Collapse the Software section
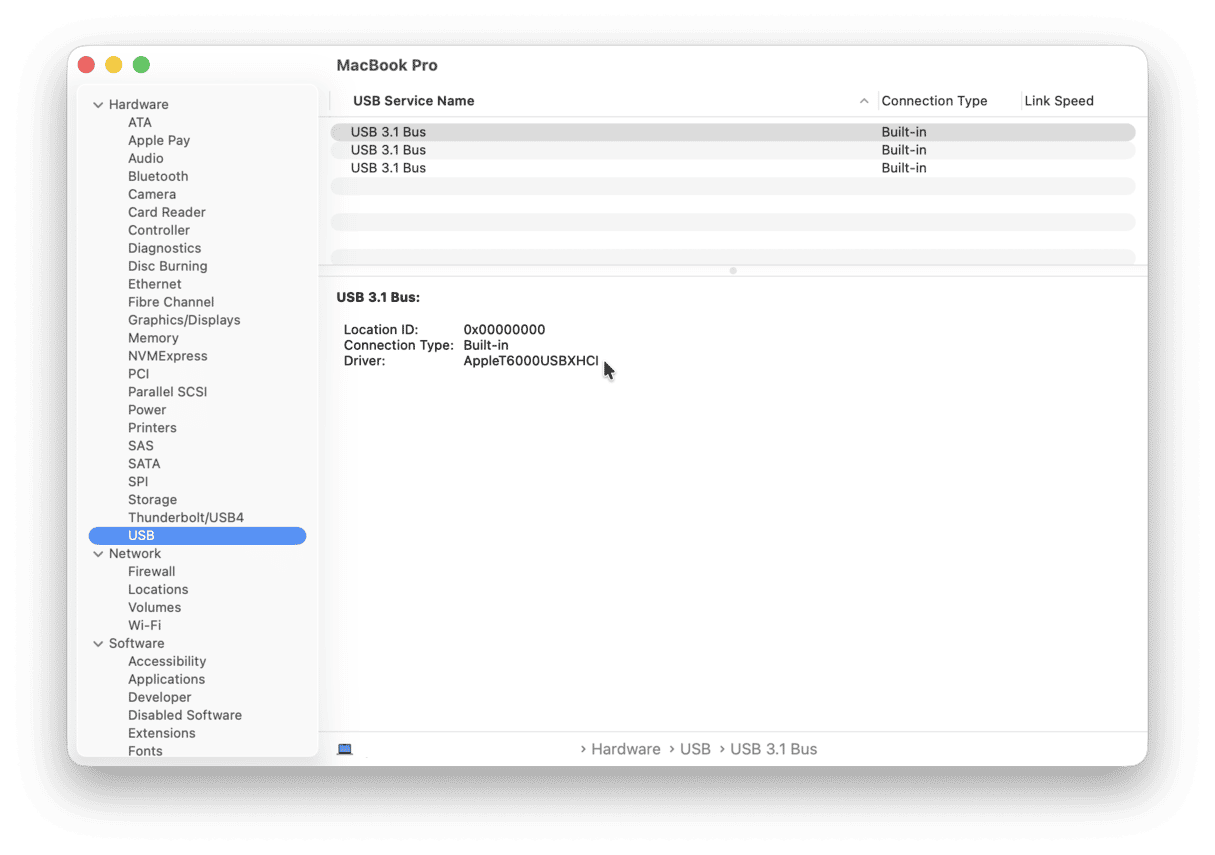This screenshot has height=855, width=1215. click(x=98, y=643)
